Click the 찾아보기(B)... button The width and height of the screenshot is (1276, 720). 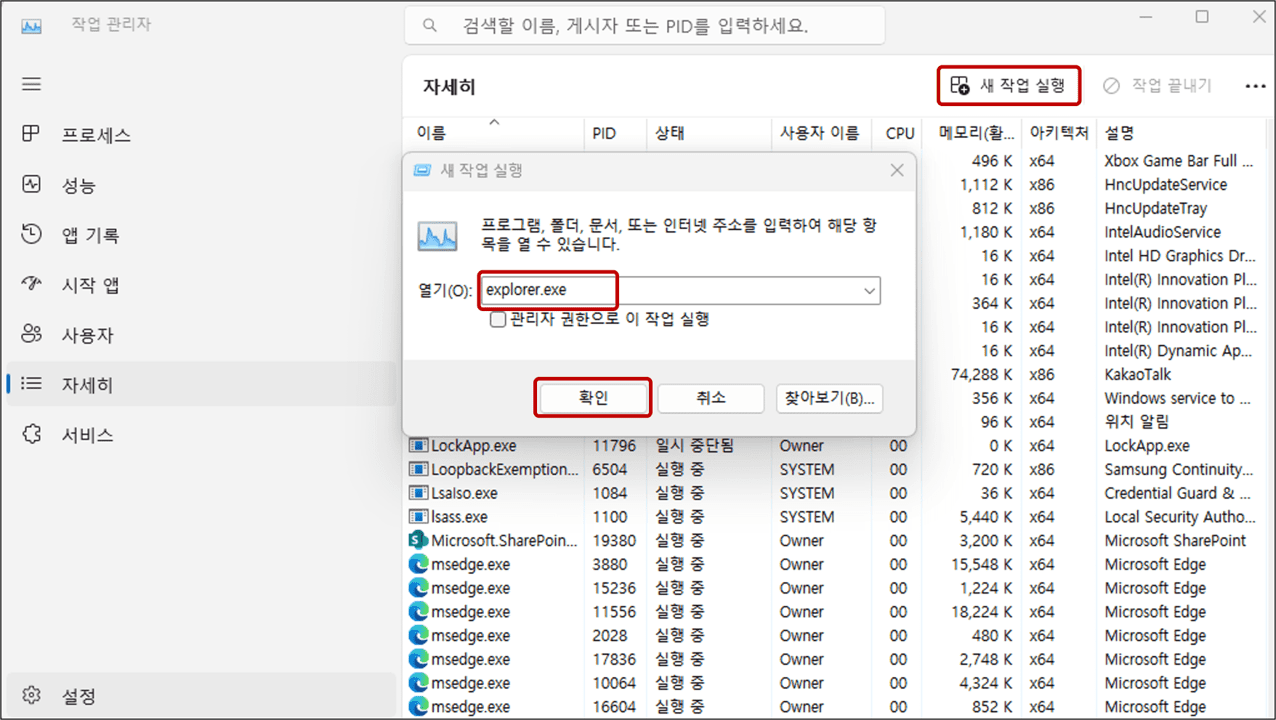[829, 398]
